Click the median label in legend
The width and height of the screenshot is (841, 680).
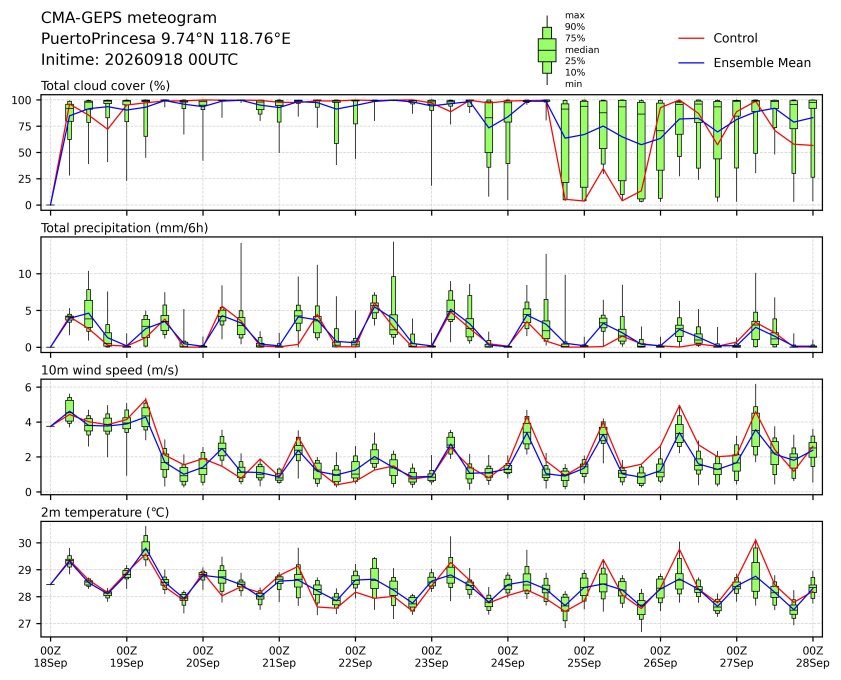(582, 50)
